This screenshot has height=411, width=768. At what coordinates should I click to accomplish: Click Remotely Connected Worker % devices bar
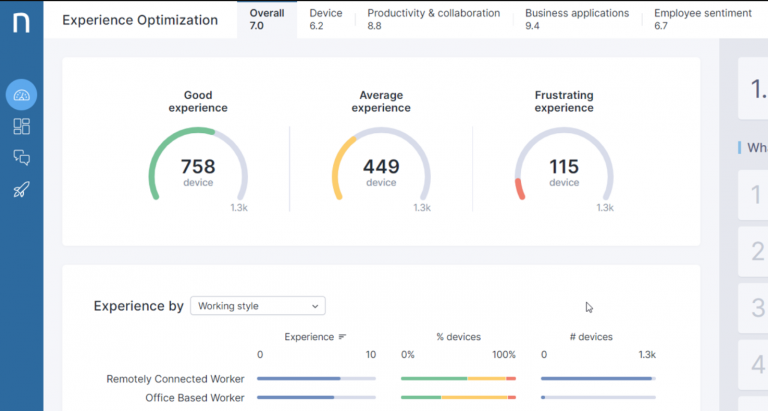[458, 379]
